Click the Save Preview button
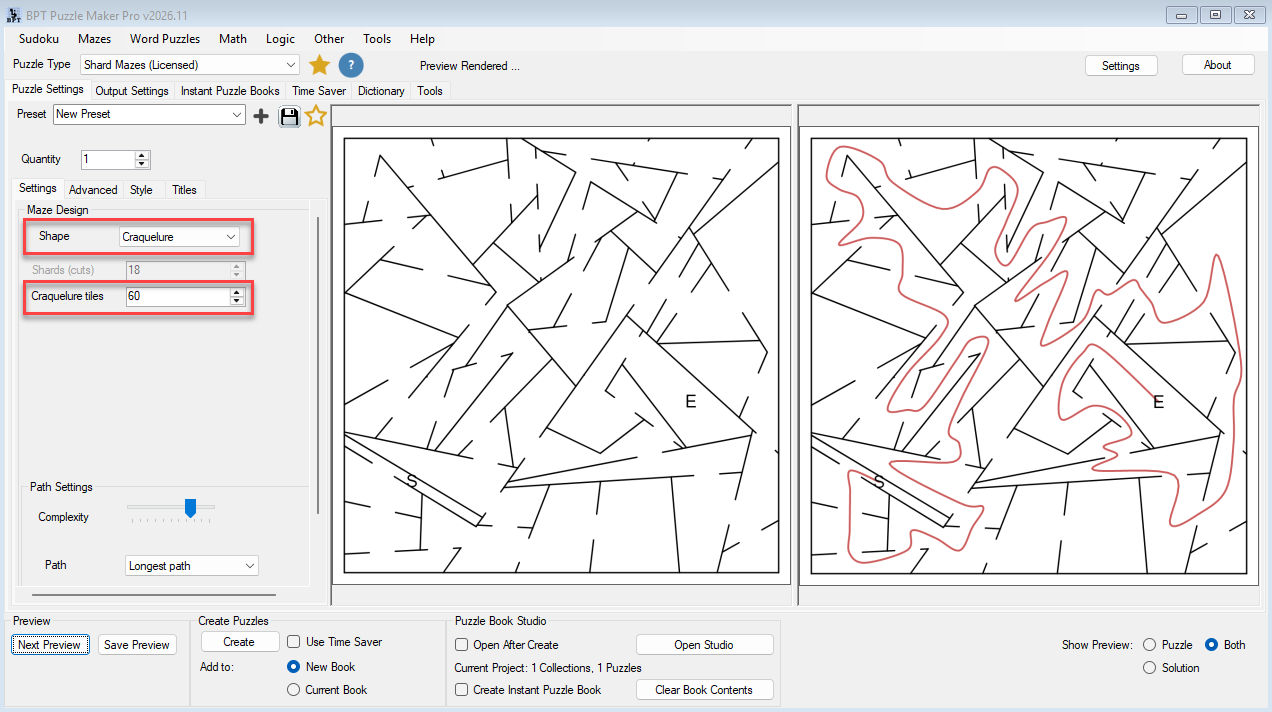 click(x=137, y=645)
